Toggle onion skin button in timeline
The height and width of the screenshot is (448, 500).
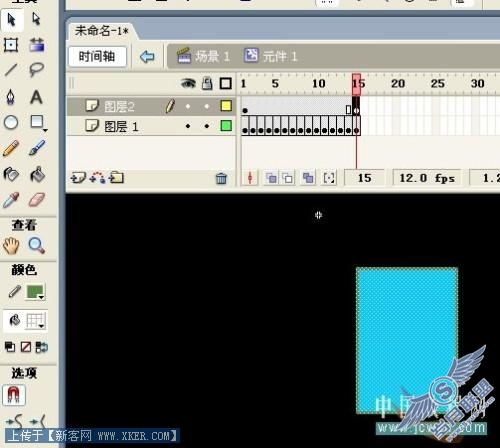[x=271, y=178]
